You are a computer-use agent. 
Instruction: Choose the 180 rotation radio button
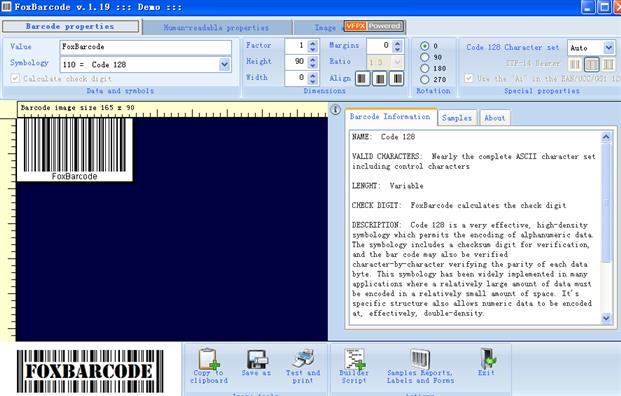tap(425, 68)
